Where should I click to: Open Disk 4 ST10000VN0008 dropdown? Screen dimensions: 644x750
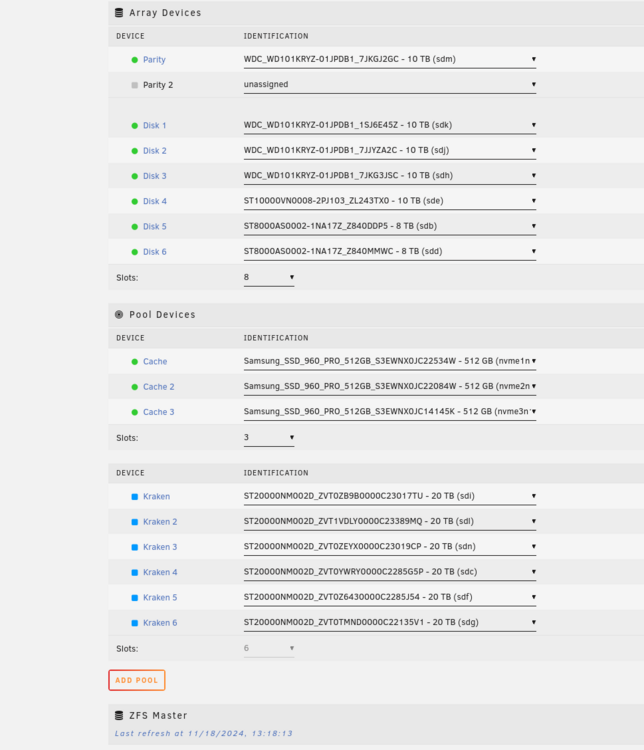[x=390, y=201]
